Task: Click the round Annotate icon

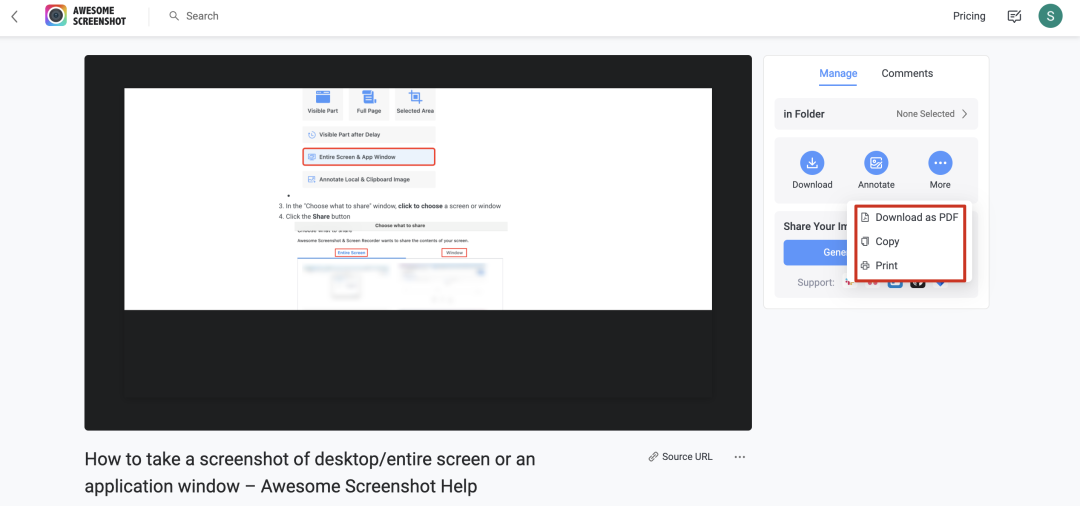Action: 876,163
